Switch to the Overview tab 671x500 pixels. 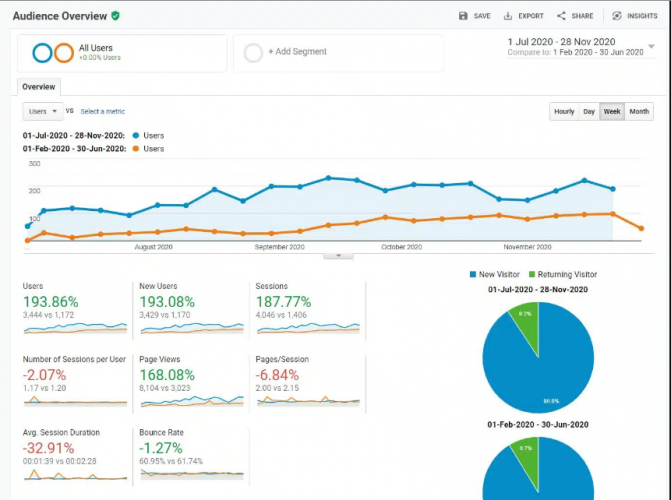click(x=39, y=87)
